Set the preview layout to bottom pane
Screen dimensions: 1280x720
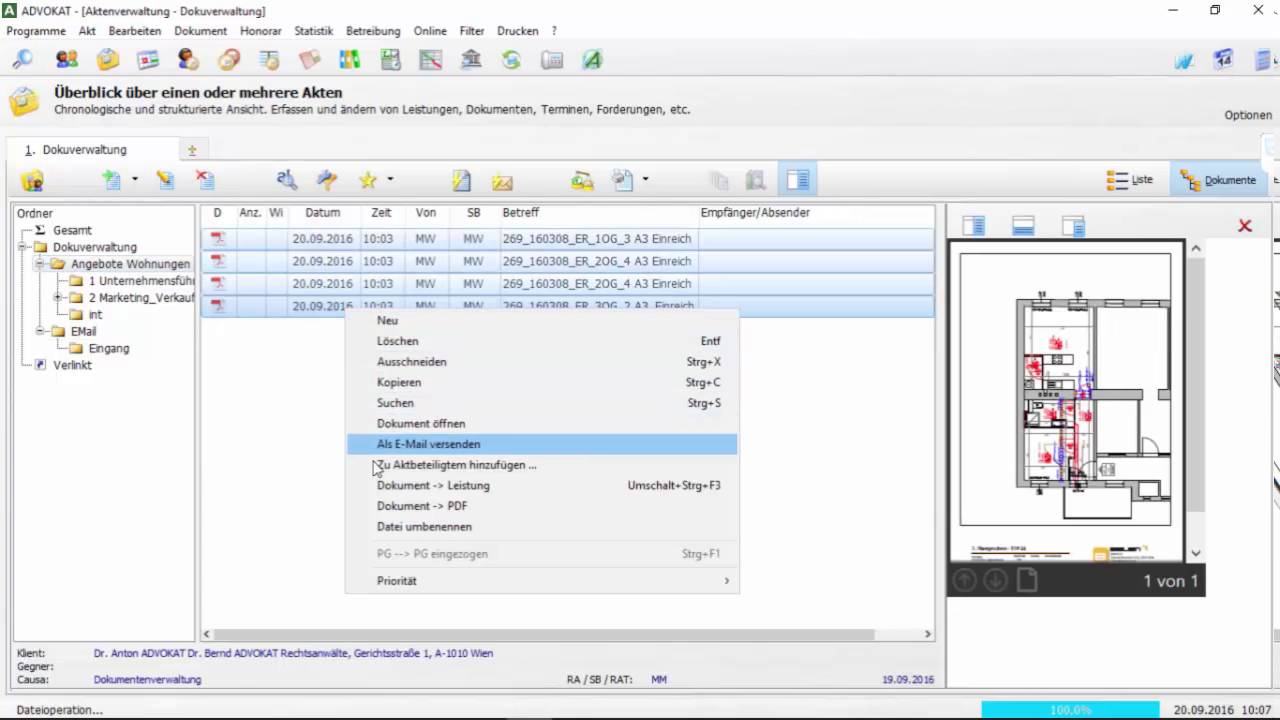click(x=1023, y=226)
